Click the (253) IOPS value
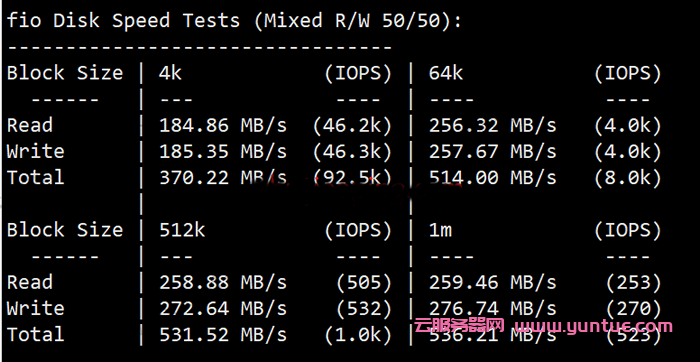 click(633, 283)
